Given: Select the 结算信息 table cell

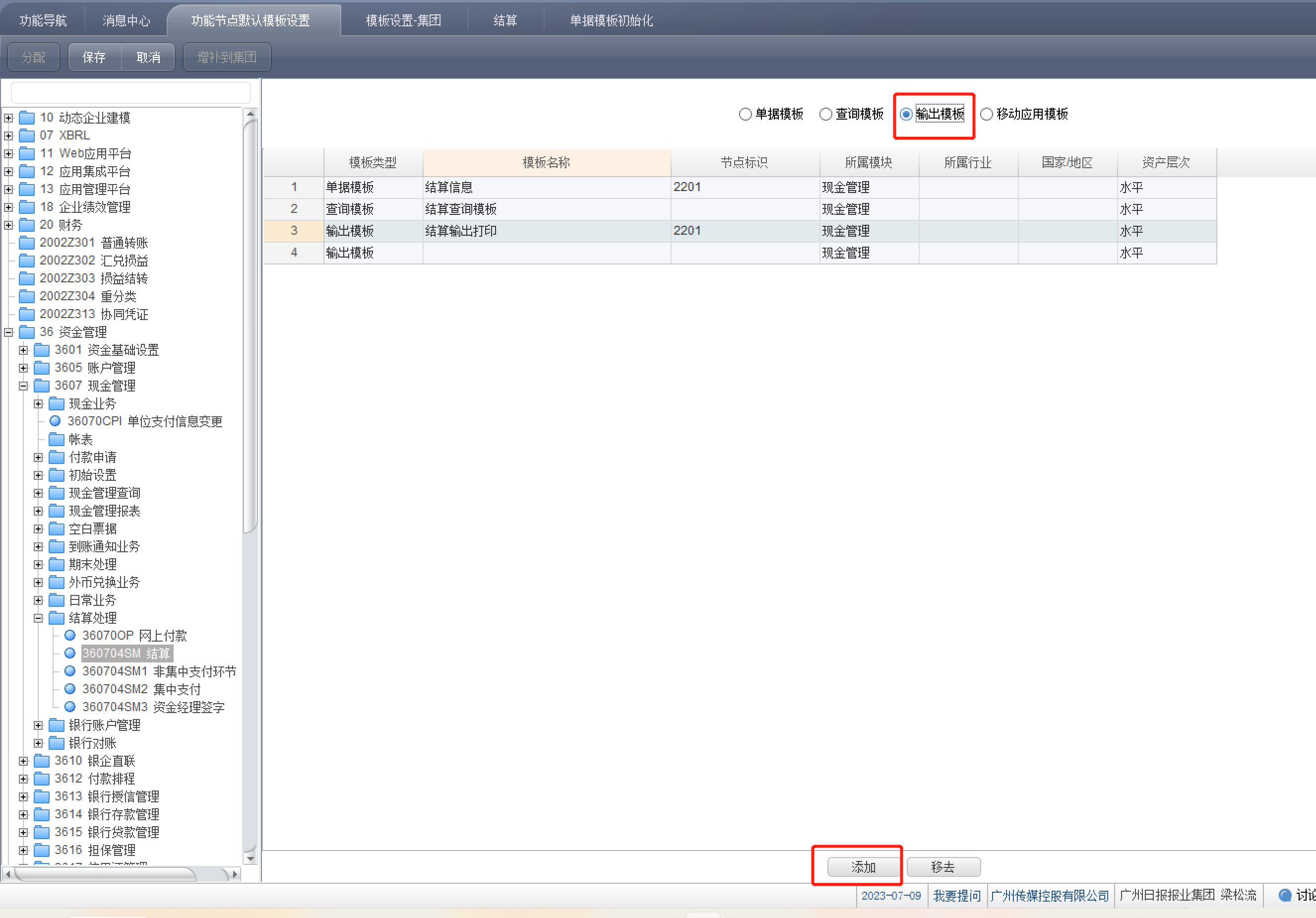Looking at the screenshot, I should (x=547, y=188).
